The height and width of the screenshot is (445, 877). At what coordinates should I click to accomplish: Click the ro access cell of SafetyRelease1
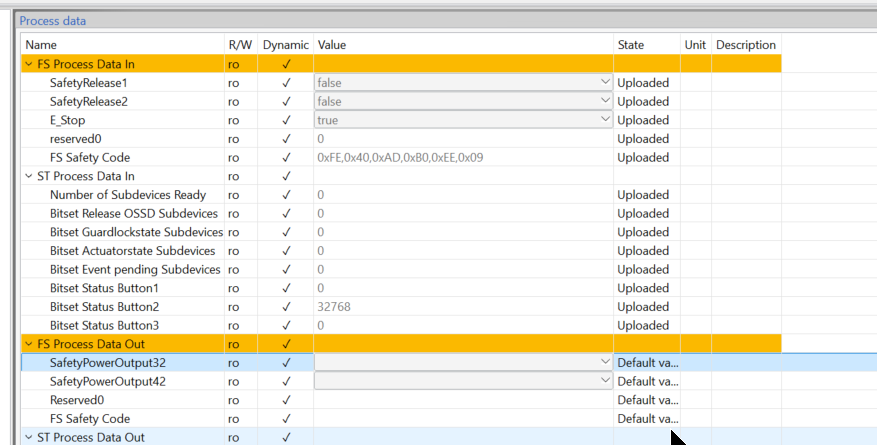[233, 83]
